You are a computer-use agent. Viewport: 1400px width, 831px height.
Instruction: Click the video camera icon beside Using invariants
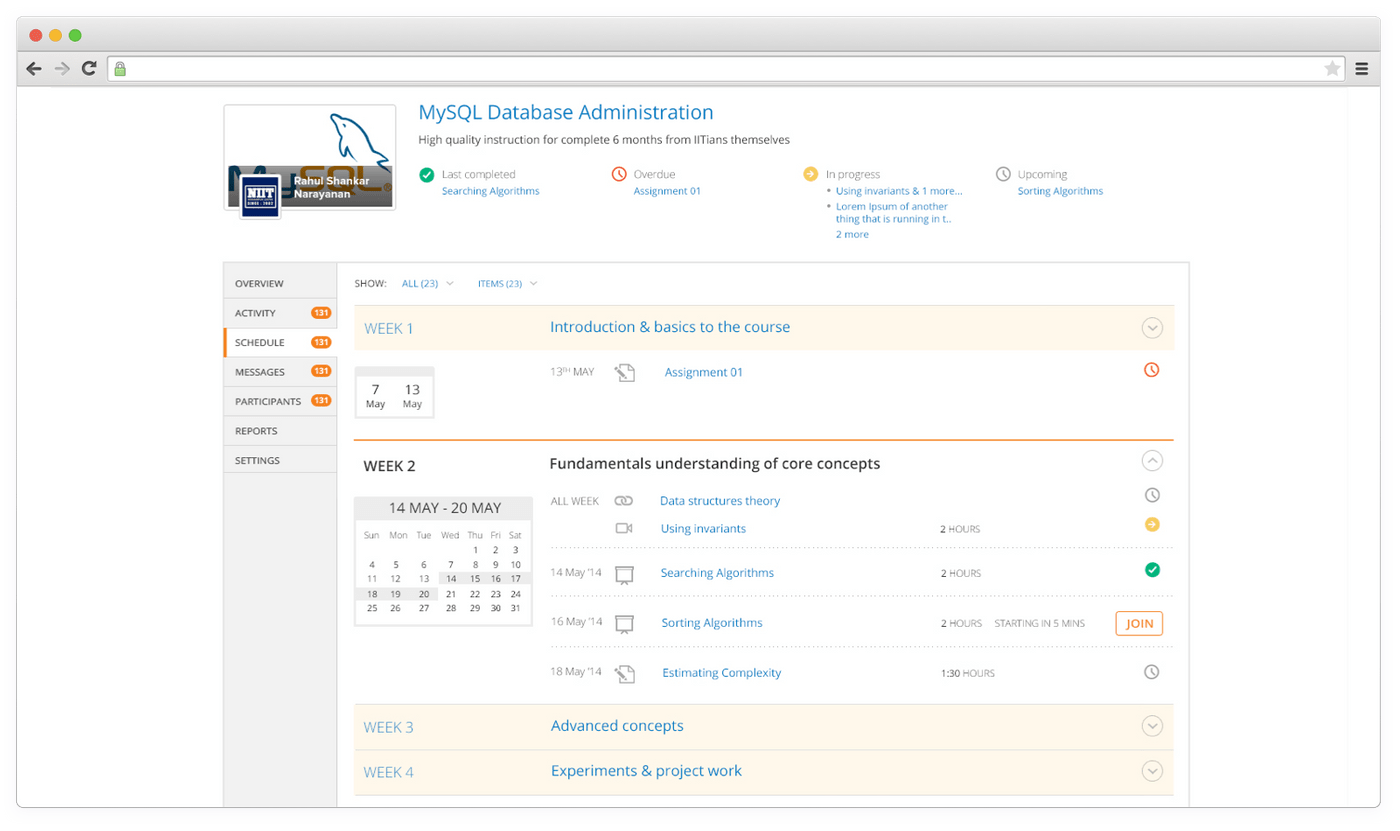click(624, 528)
